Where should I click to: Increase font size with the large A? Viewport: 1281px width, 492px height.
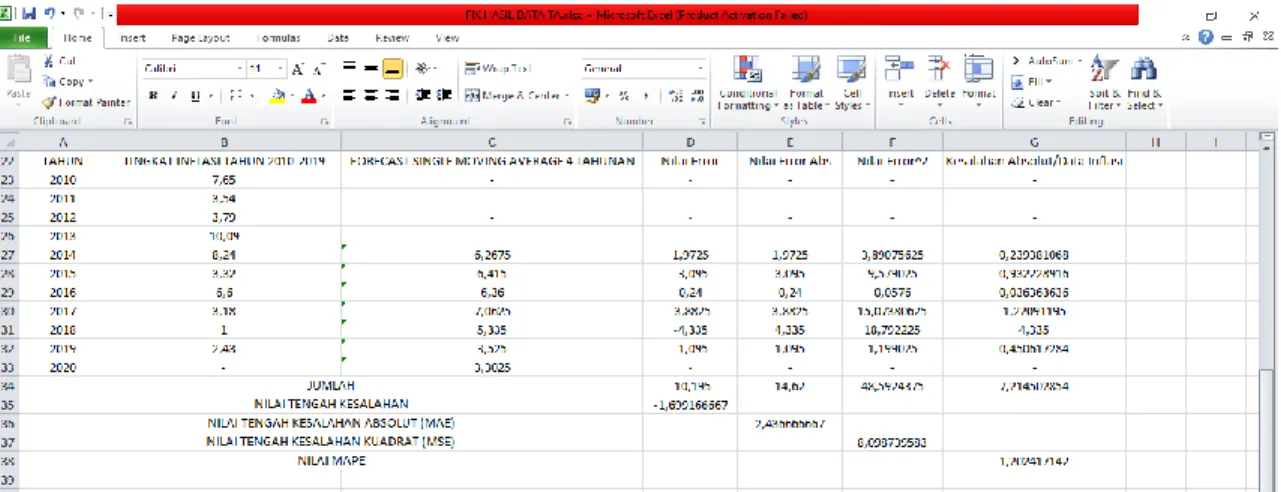[300, 69]
